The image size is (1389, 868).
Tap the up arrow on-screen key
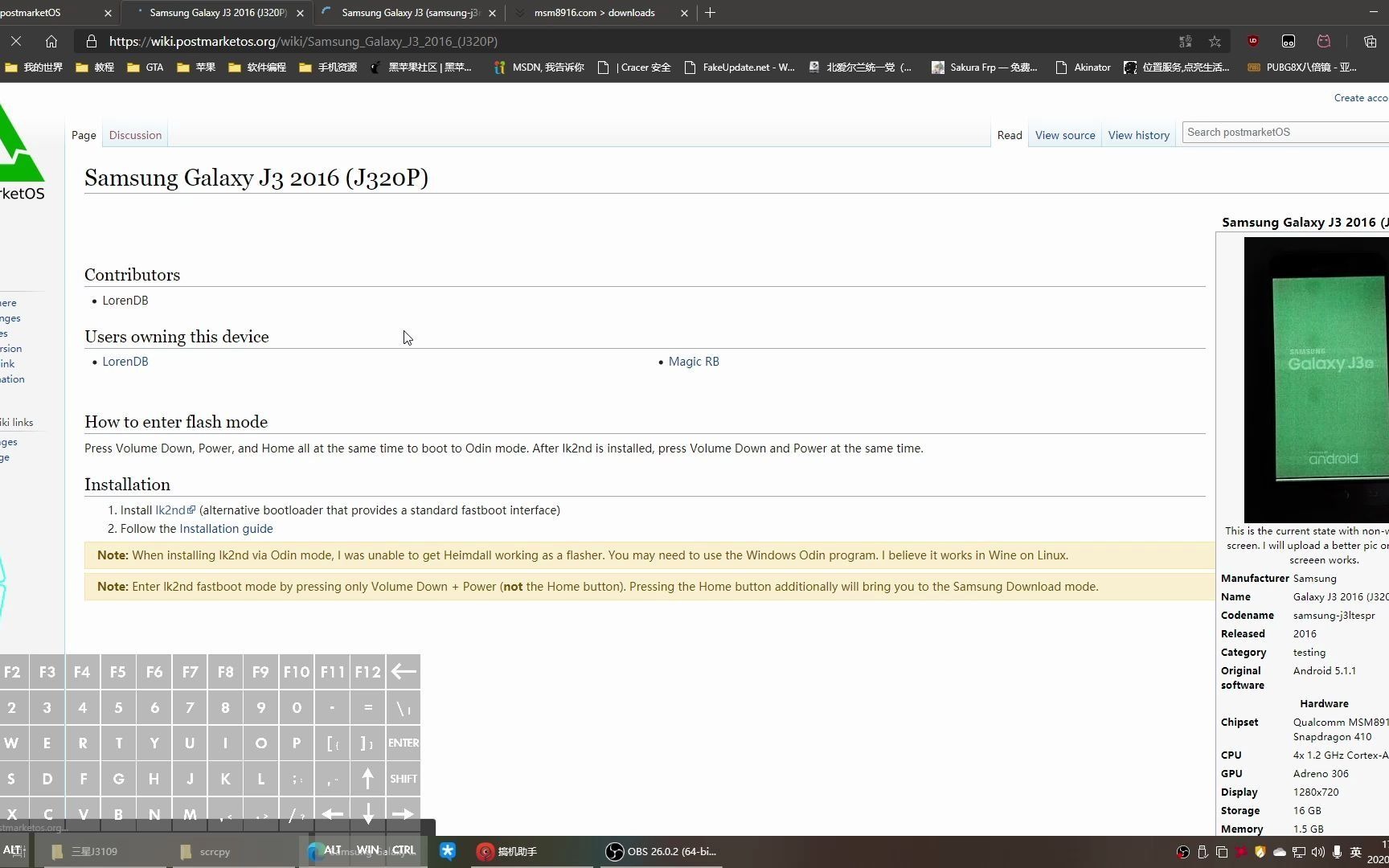(368, 779)
